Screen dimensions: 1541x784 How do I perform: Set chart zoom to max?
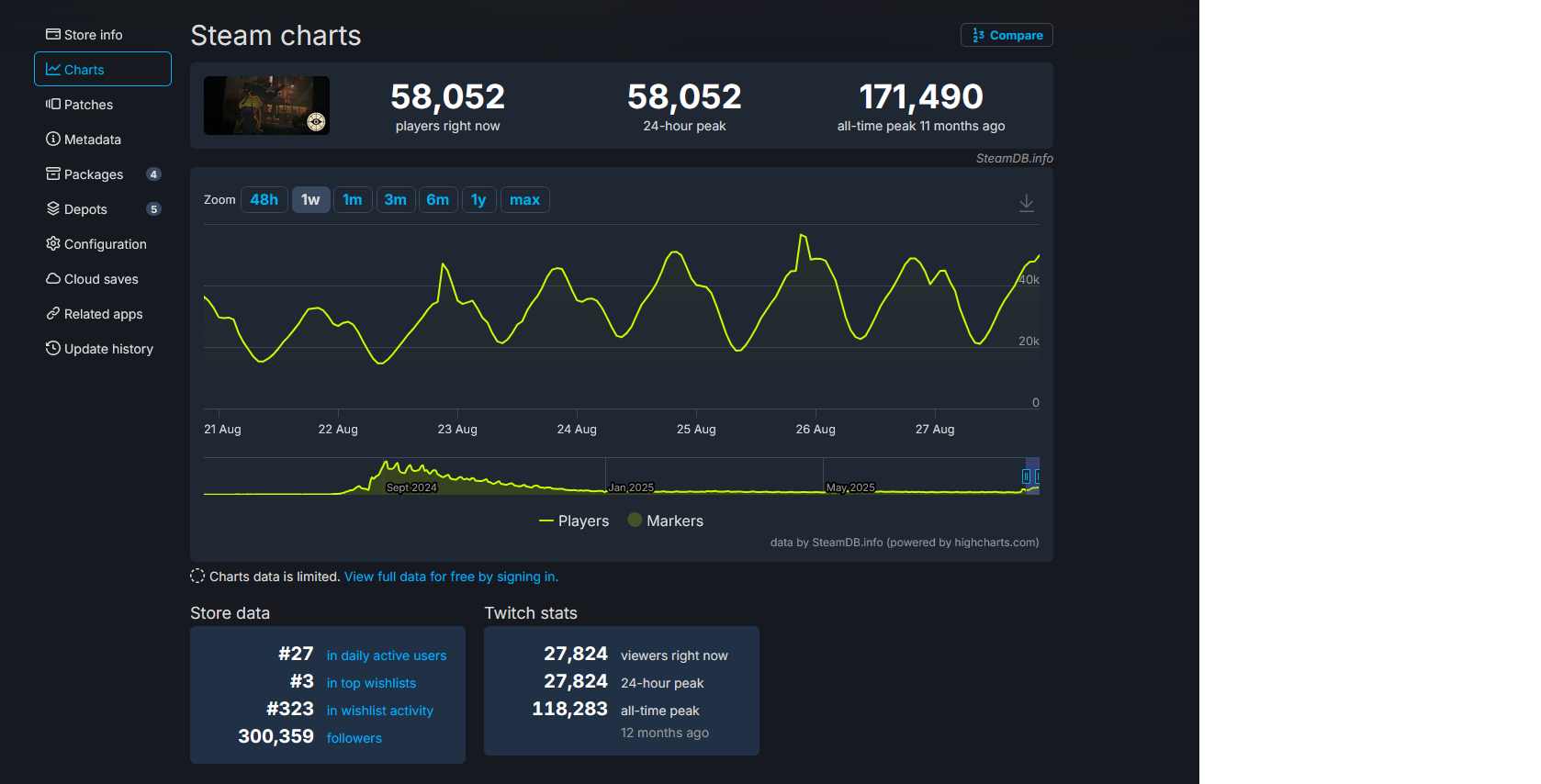pos(525,200)
